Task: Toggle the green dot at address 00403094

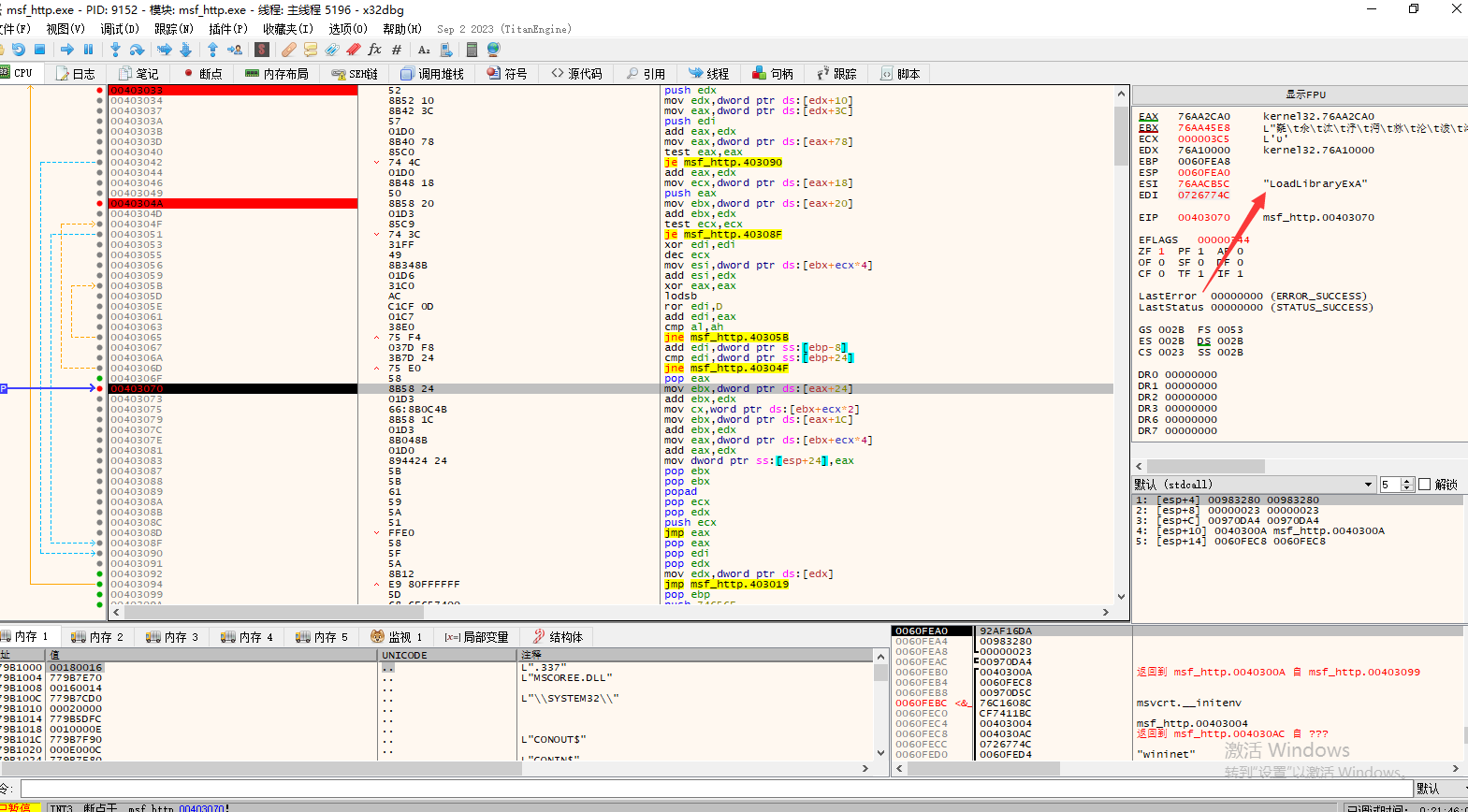Action: (x=100, y=584)
